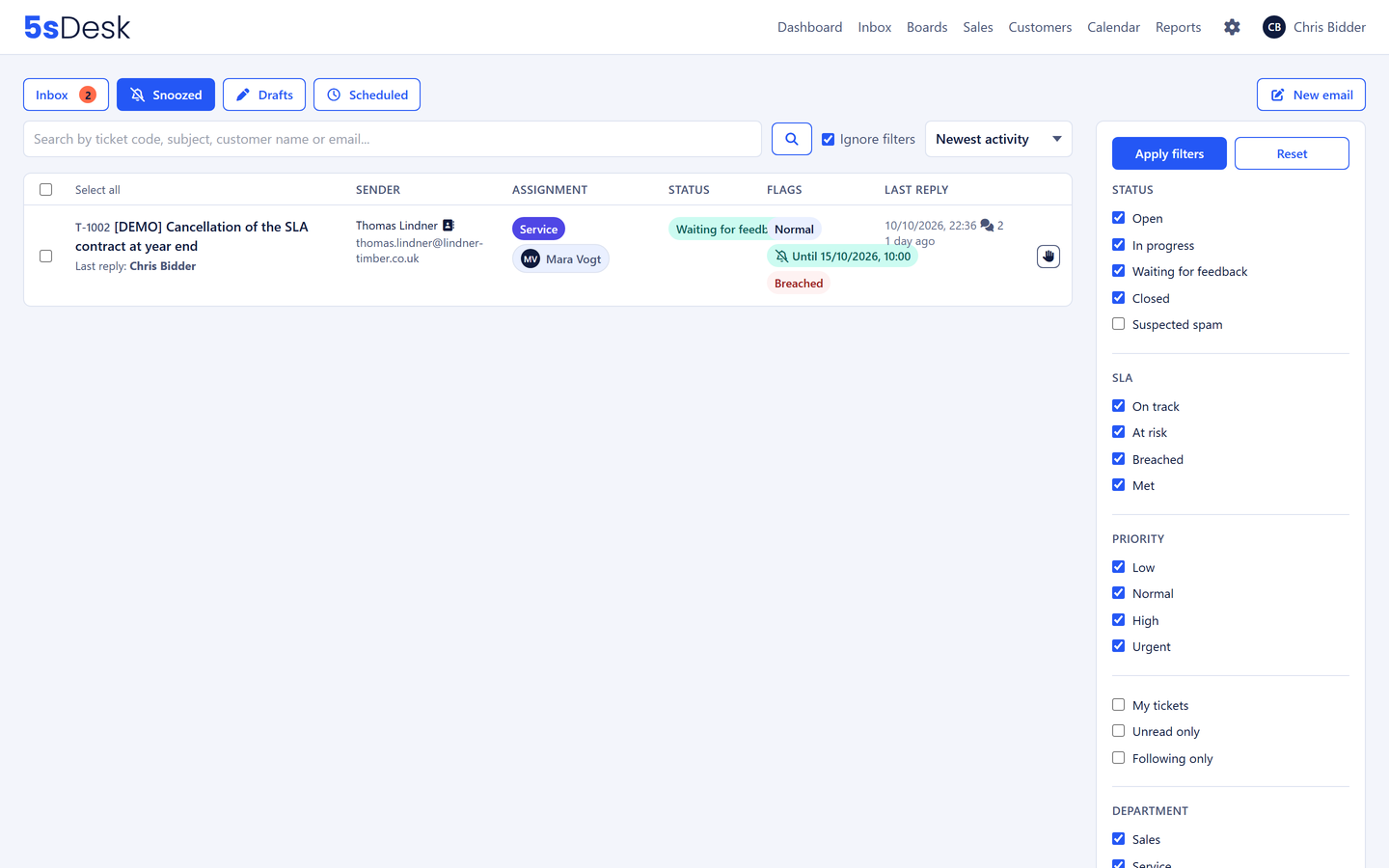1389x868 pixels.
Task: Click the search magnifier button
Action: point(792,139)
